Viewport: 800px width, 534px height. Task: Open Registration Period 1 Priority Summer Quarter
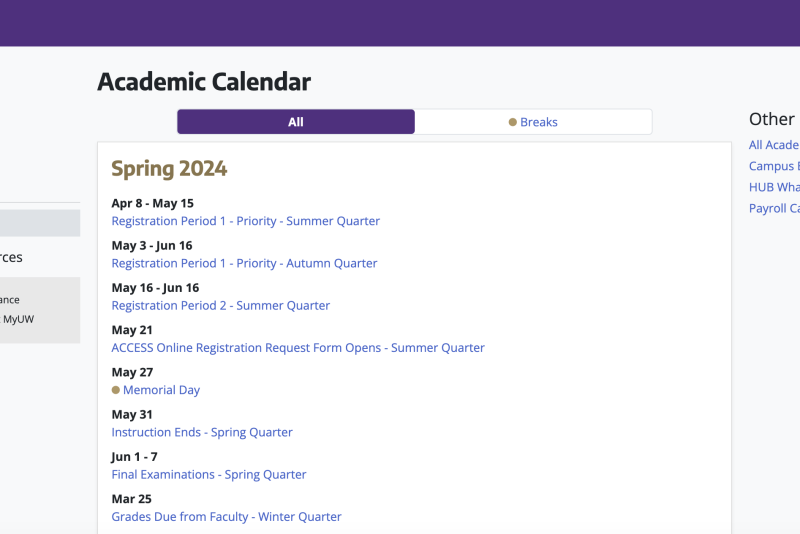click(245, 221)
